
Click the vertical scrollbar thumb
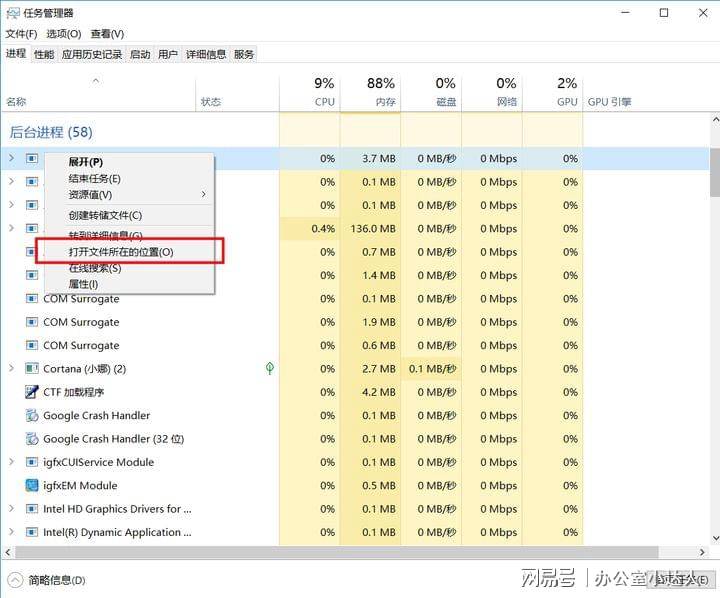[715, 172]
